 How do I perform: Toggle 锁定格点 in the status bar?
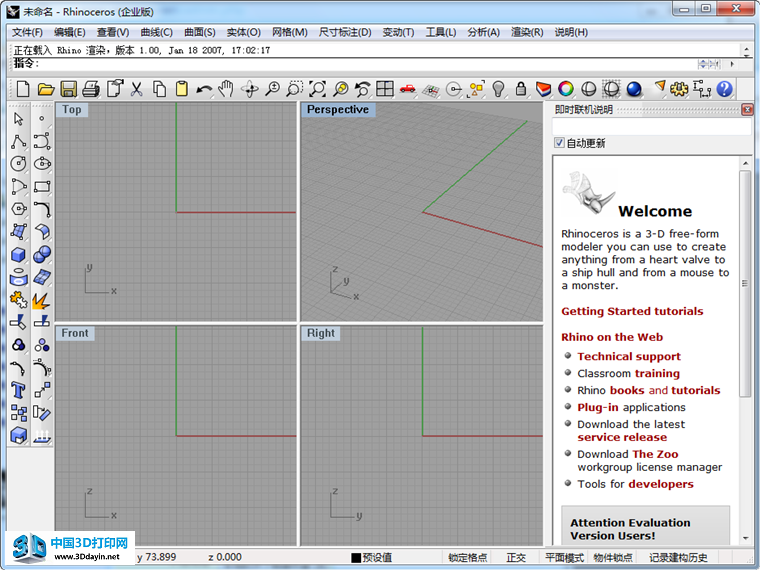point(467,557)
